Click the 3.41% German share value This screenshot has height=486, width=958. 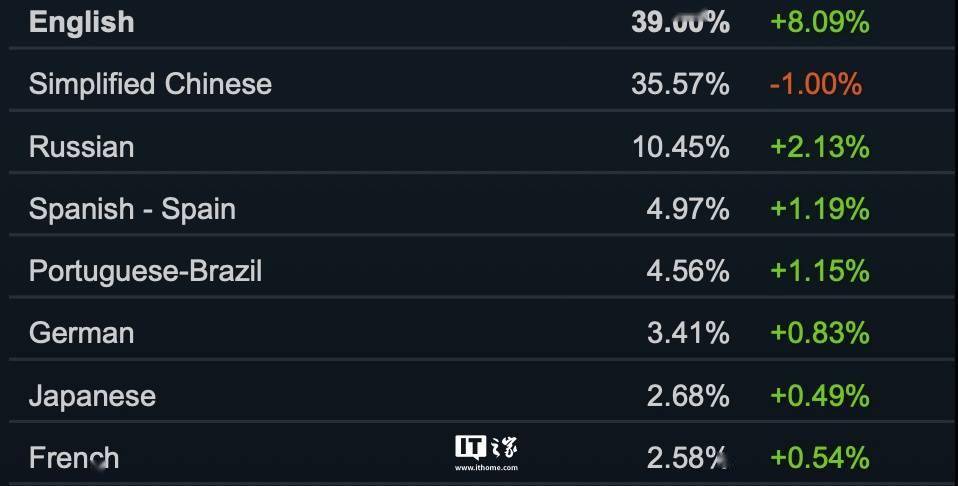(x=688, y=333)
